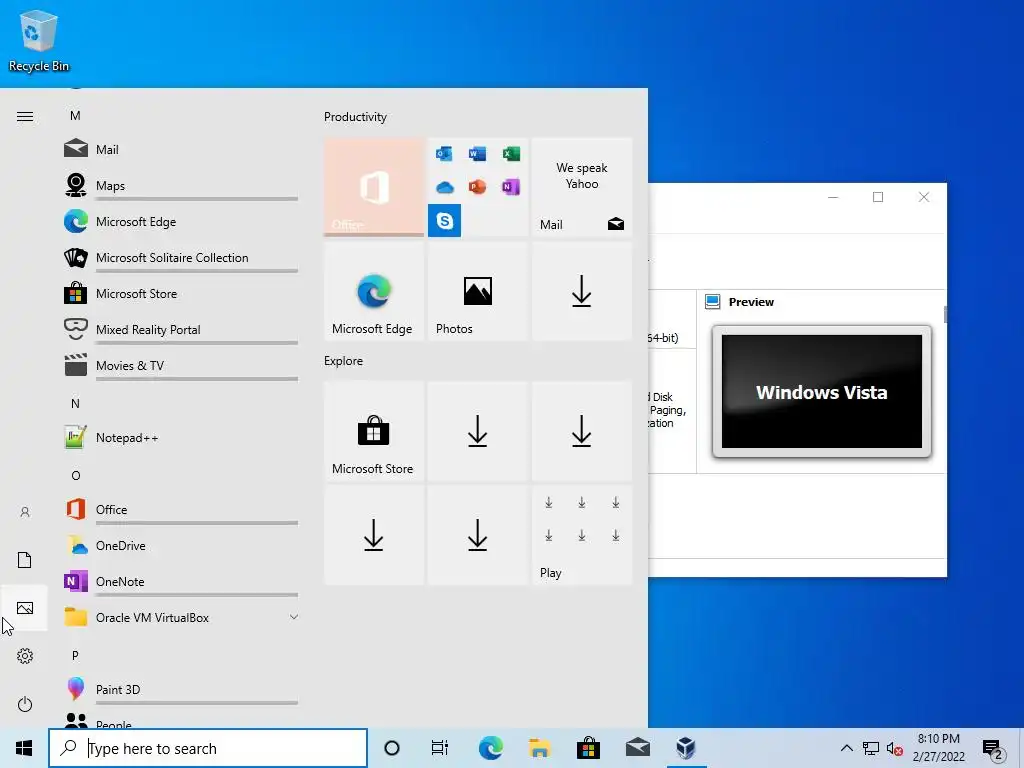Open the muted volume tray icon
Image resolution: width=1024 pixels, height=768 pixels.
tap(894, 748)
